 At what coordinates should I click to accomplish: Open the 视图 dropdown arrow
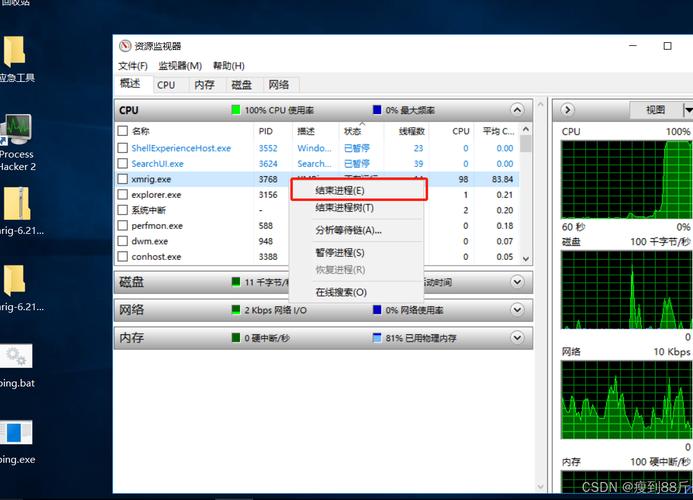687,110
